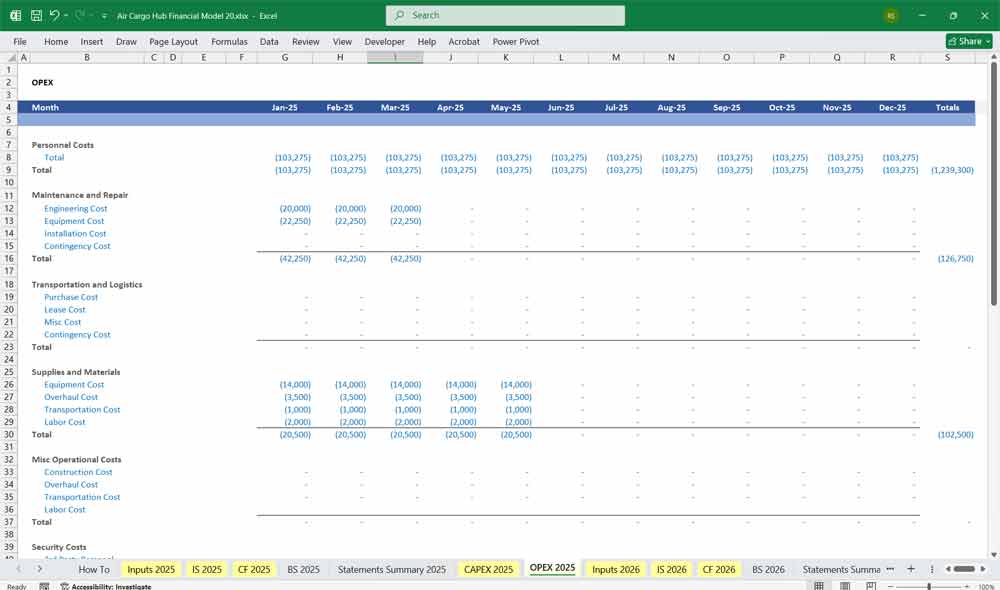Image resolution: width=1000 pixels, height=590 pixels.
Task: Add a new sheet with plus icon
Action: click(911, 569)
